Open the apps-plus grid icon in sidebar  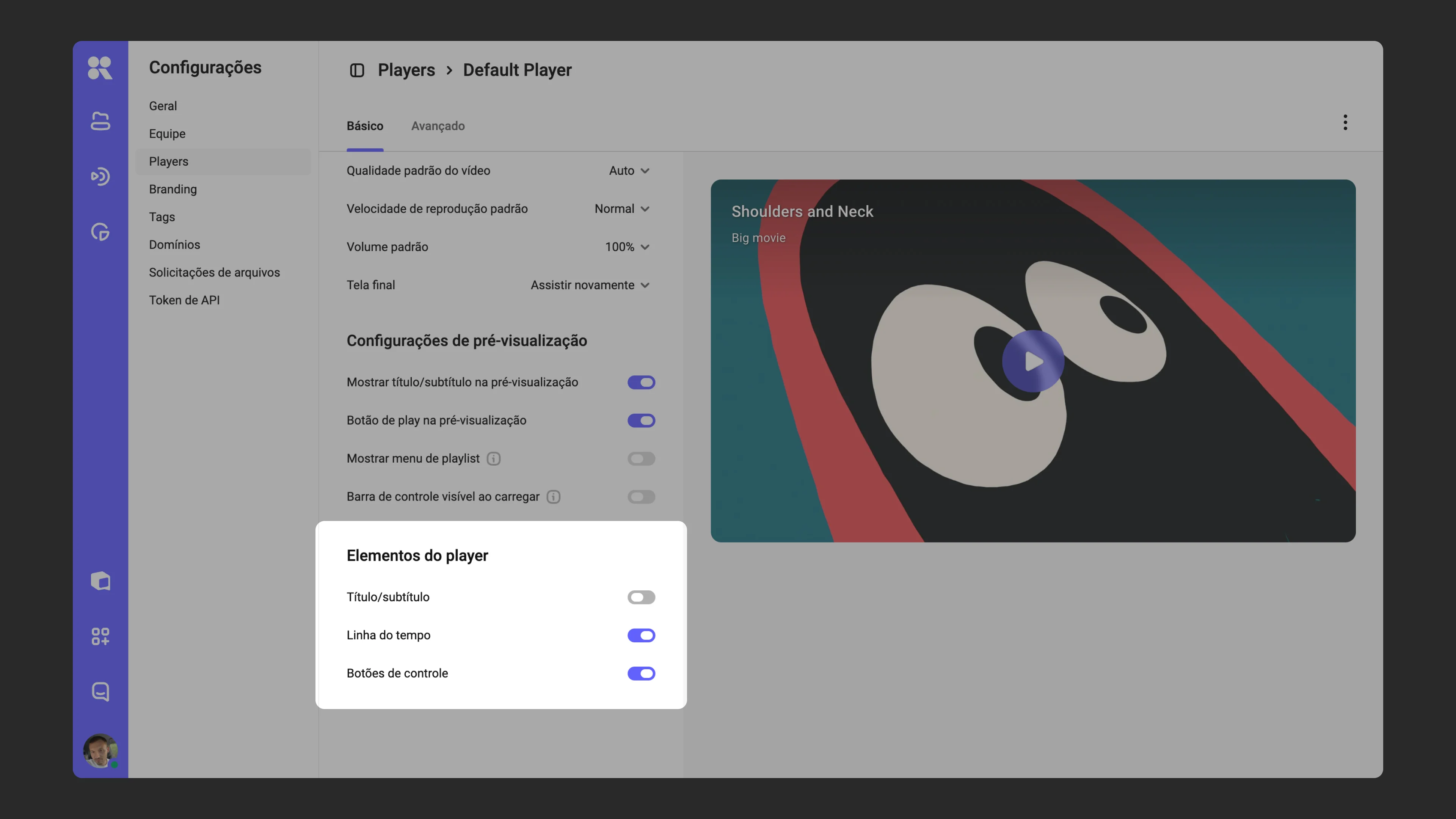[100, 637]
